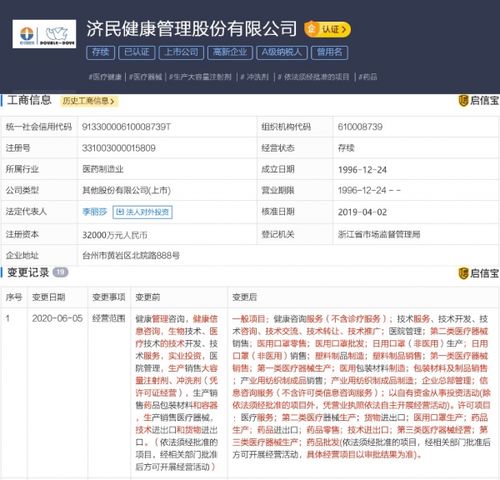Click the 已认证 tag

[137, 52]
